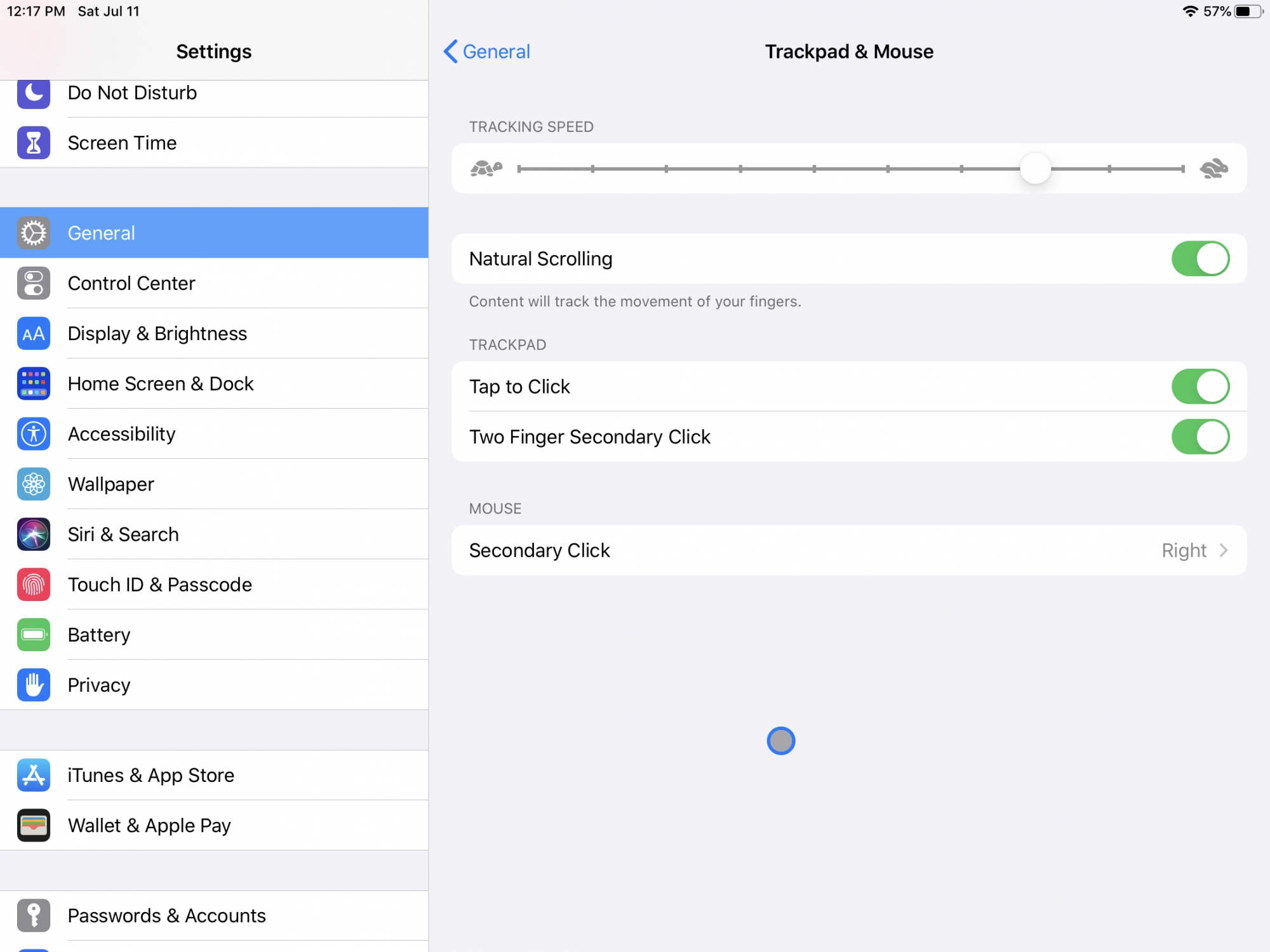Go to Passwords & Accounts
Image resolution: width=1270 pixels, height=952 pixels.
point(166,915)
